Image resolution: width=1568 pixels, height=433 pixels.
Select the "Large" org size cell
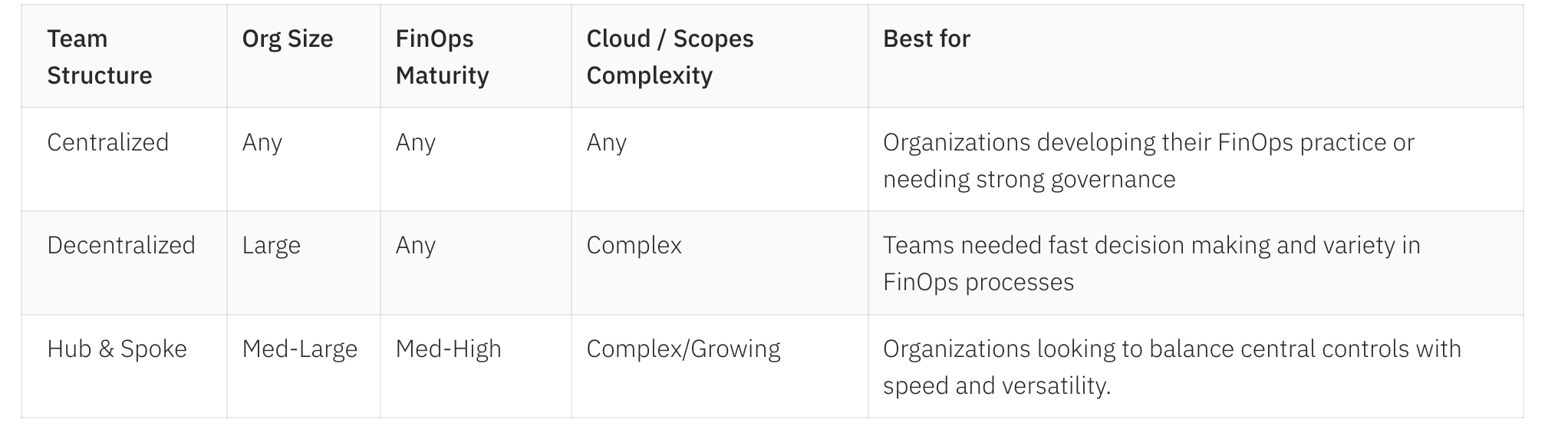coord(271,246)
